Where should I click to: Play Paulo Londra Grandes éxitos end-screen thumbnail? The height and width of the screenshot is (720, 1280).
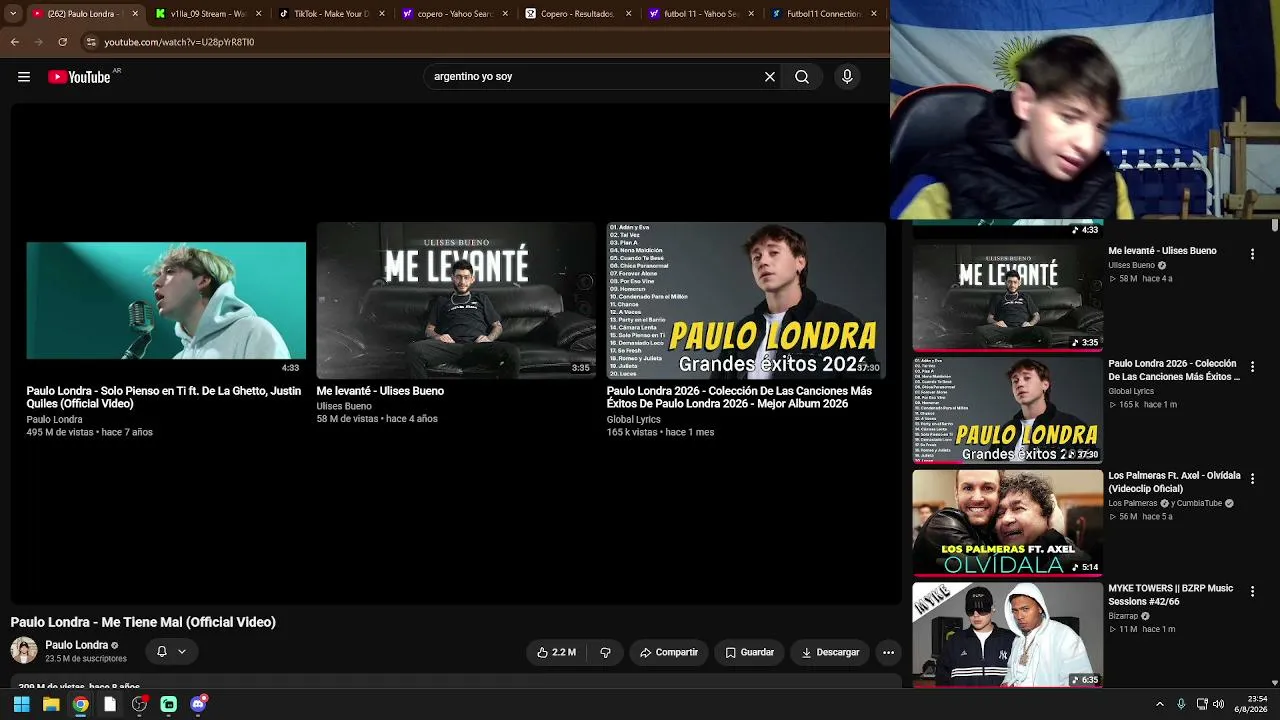click(x=746, y=300)
